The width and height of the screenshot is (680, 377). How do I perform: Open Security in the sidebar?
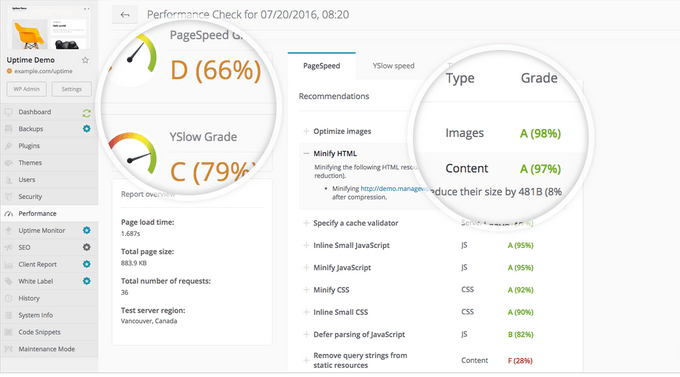pos(49,197)
